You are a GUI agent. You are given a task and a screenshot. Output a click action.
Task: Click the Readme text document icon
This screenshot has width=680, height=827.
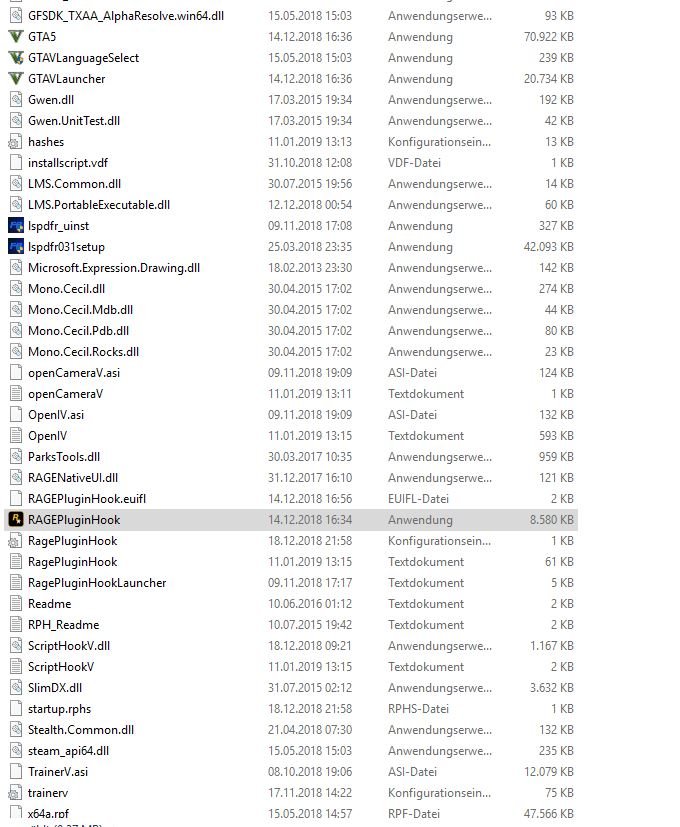(x=16, y=604)
